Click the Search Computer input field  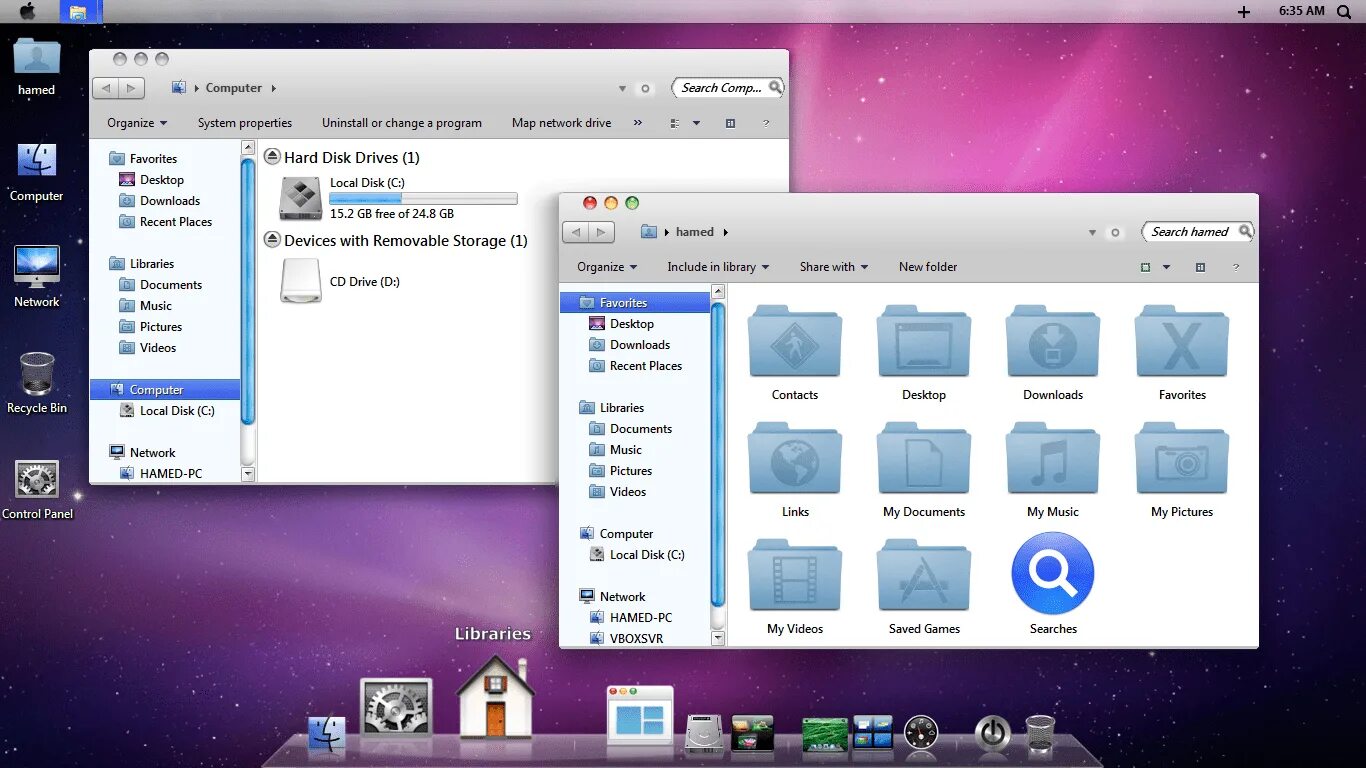coord(728,88)
